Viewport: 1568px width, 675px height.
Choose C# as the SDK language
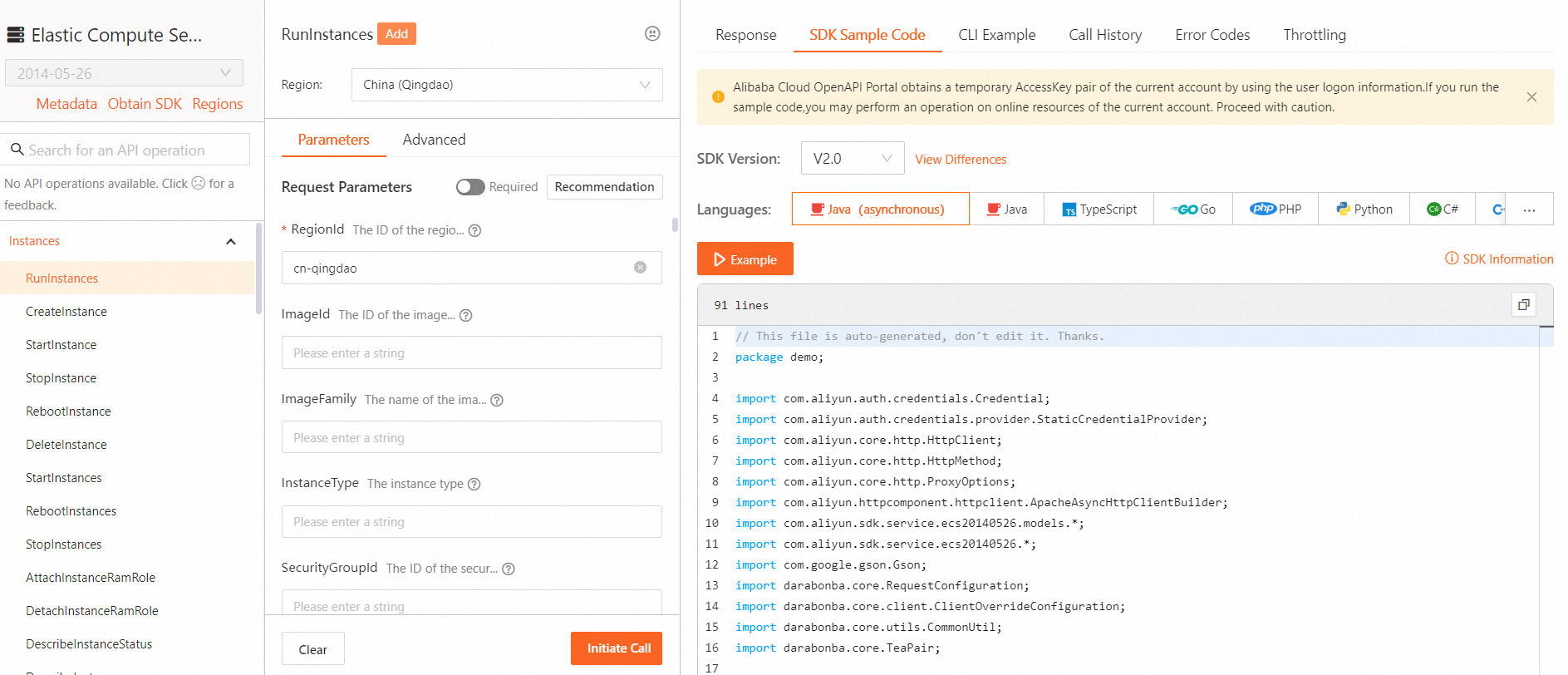coord(1443,209)
